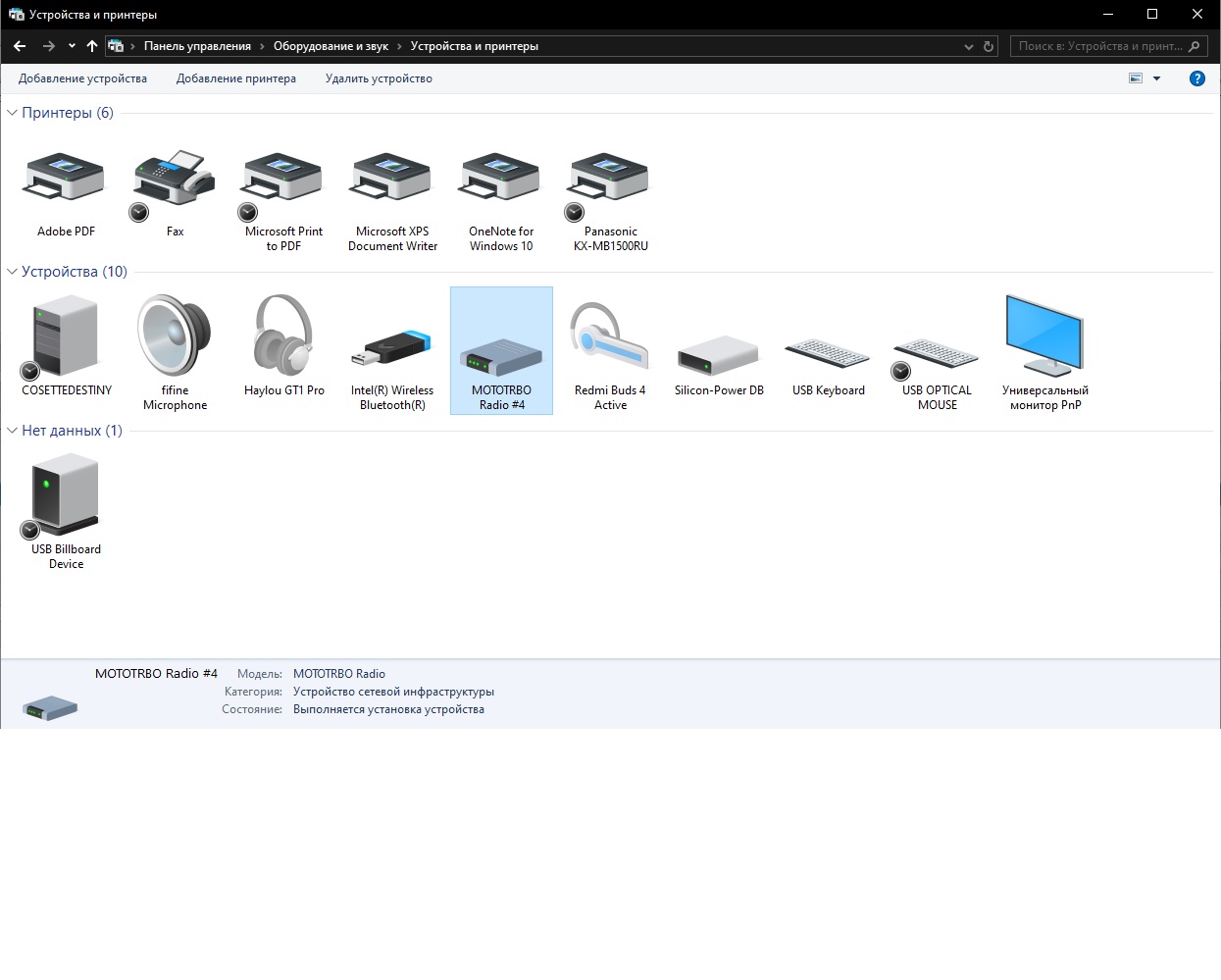Select the Fax device icon

coord(175,181)
